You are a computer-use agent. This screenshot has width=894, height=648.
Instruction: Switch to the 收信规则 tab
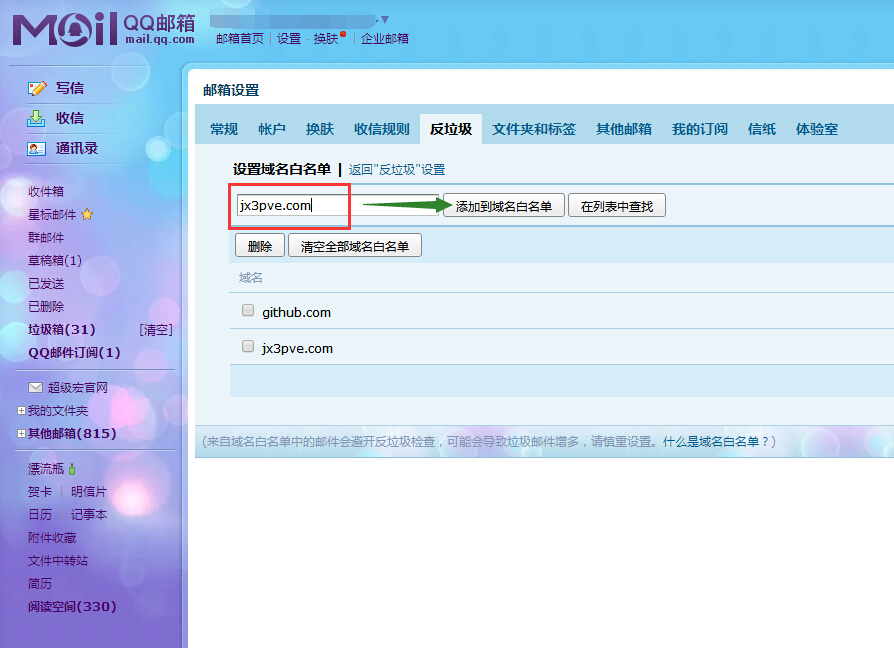point(382,129)
